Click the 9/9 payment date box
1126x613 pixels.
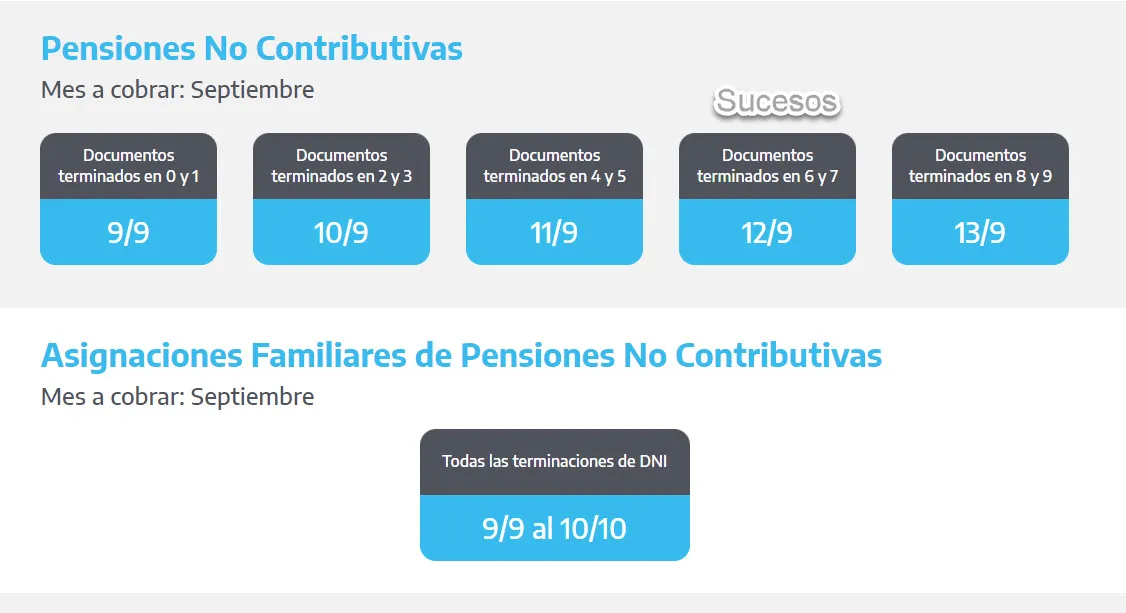point(128,232)
